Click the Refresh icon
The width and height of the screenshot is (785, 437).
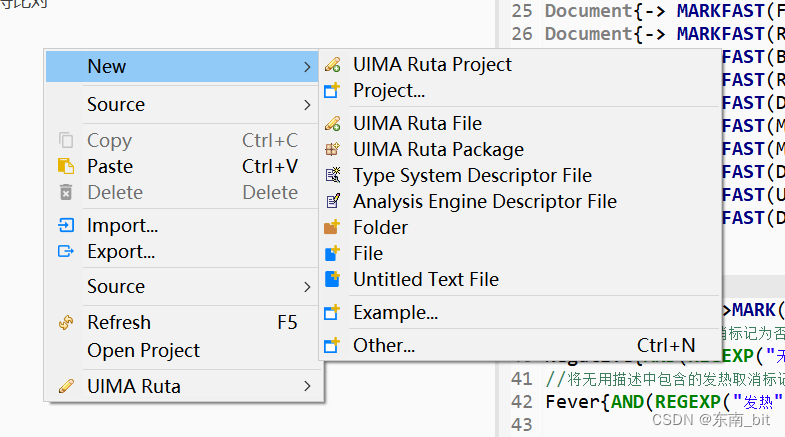[x=66, y=323]
